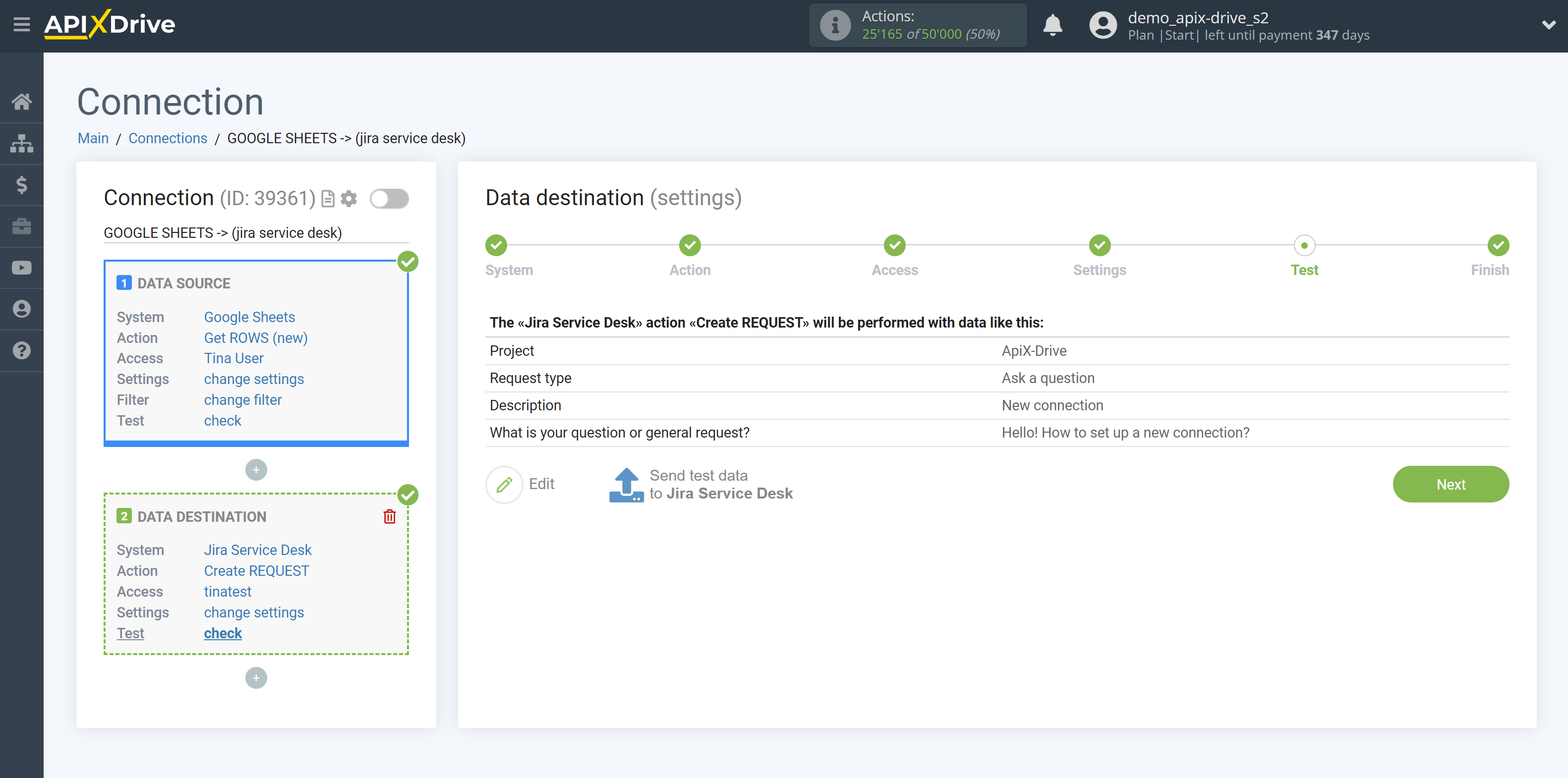Click the connection name field
Viewport: 1568px width, 778px height.
pyautogui.click(x=256, y=233)
